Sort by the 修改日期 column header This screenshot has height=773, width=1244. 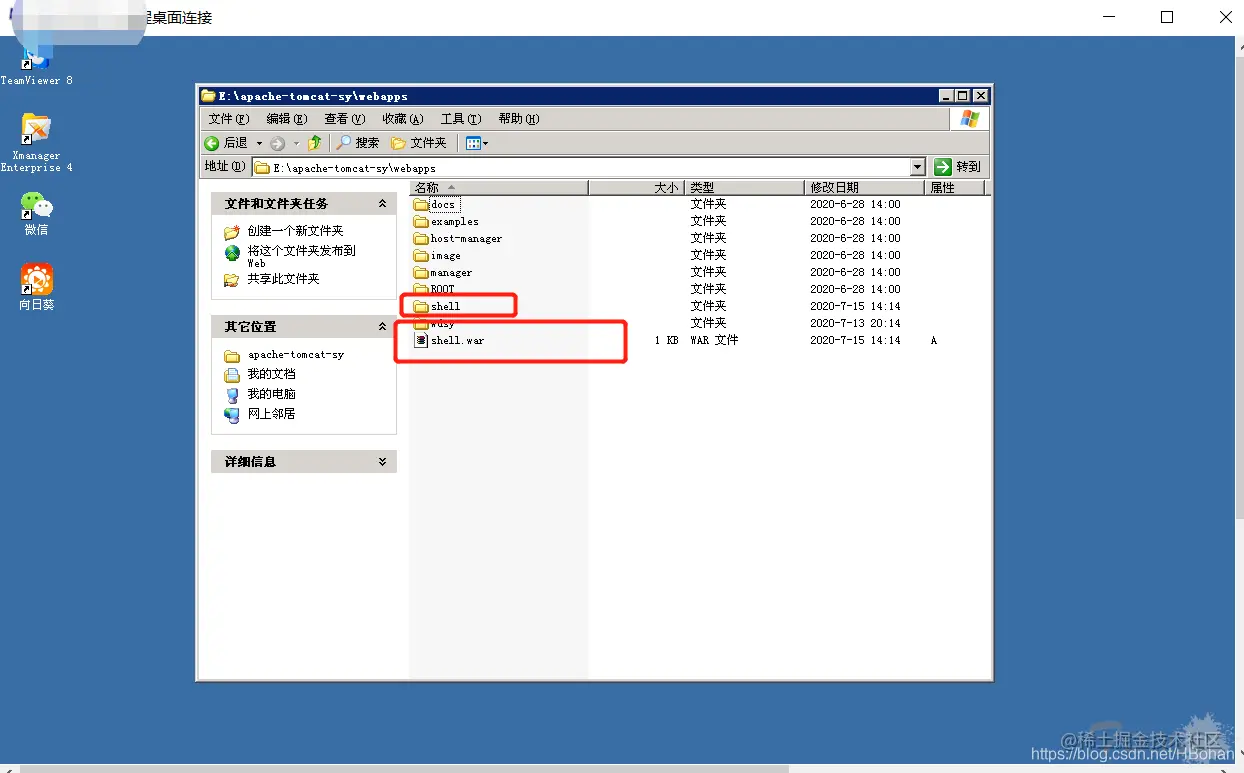pos(865,188)
